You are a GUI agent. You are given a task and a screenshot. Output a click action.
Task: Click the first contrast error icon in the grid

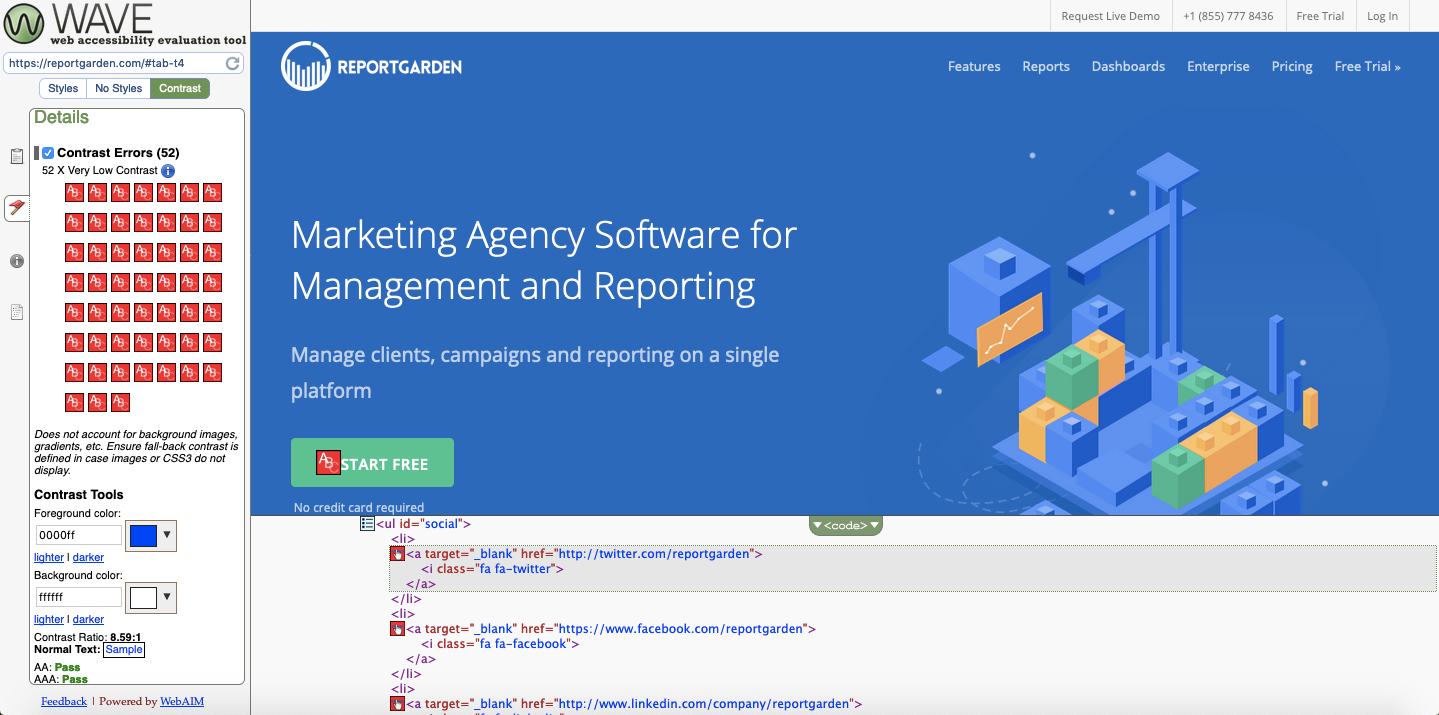pyautogui.click(x=74, y=192)
